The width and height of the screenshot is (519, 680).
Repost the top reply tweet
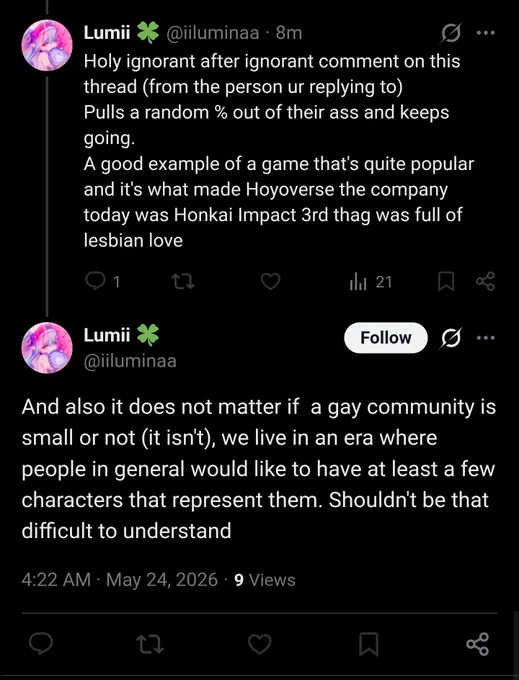click(183, 282)
